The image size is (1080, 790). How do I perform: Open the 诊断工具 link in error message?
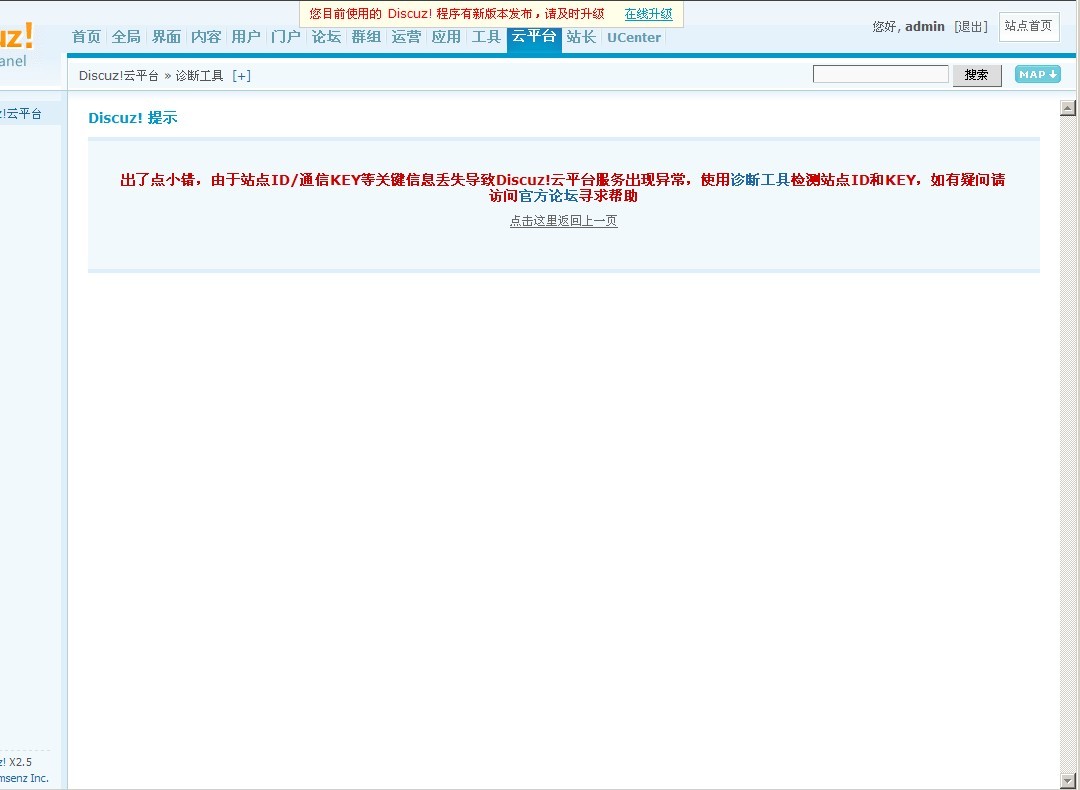(x=760, y=180)
